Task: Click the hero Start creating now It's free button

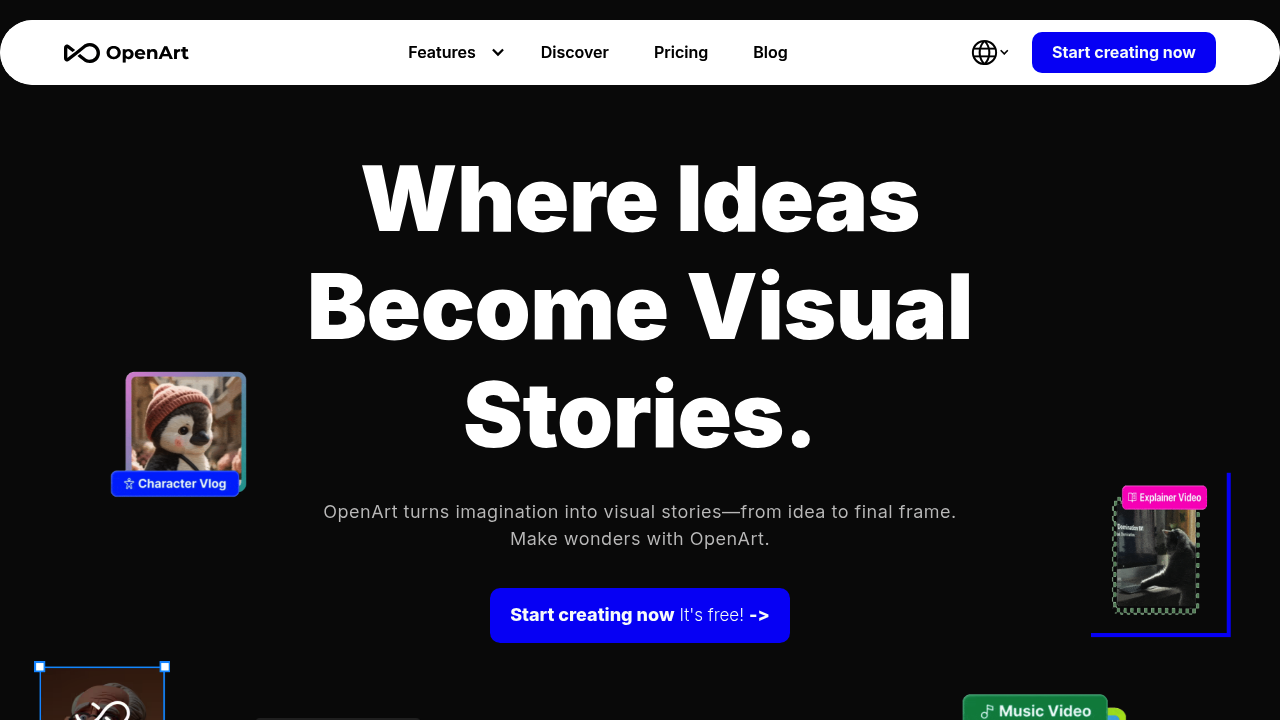Action: point(640,615)
